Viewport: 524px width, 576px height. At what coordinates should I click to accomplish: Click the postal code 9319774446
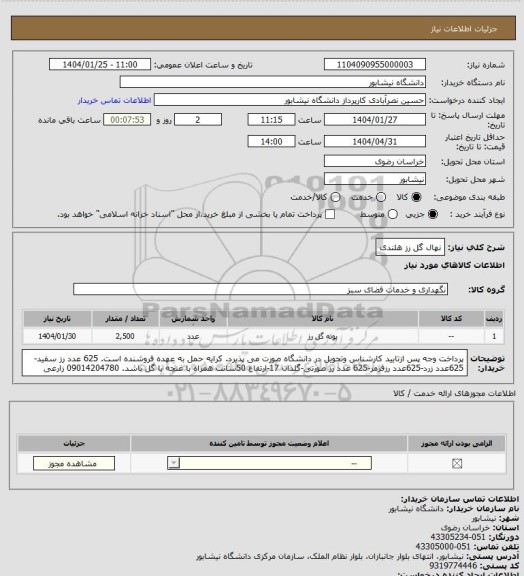[453, 566]
